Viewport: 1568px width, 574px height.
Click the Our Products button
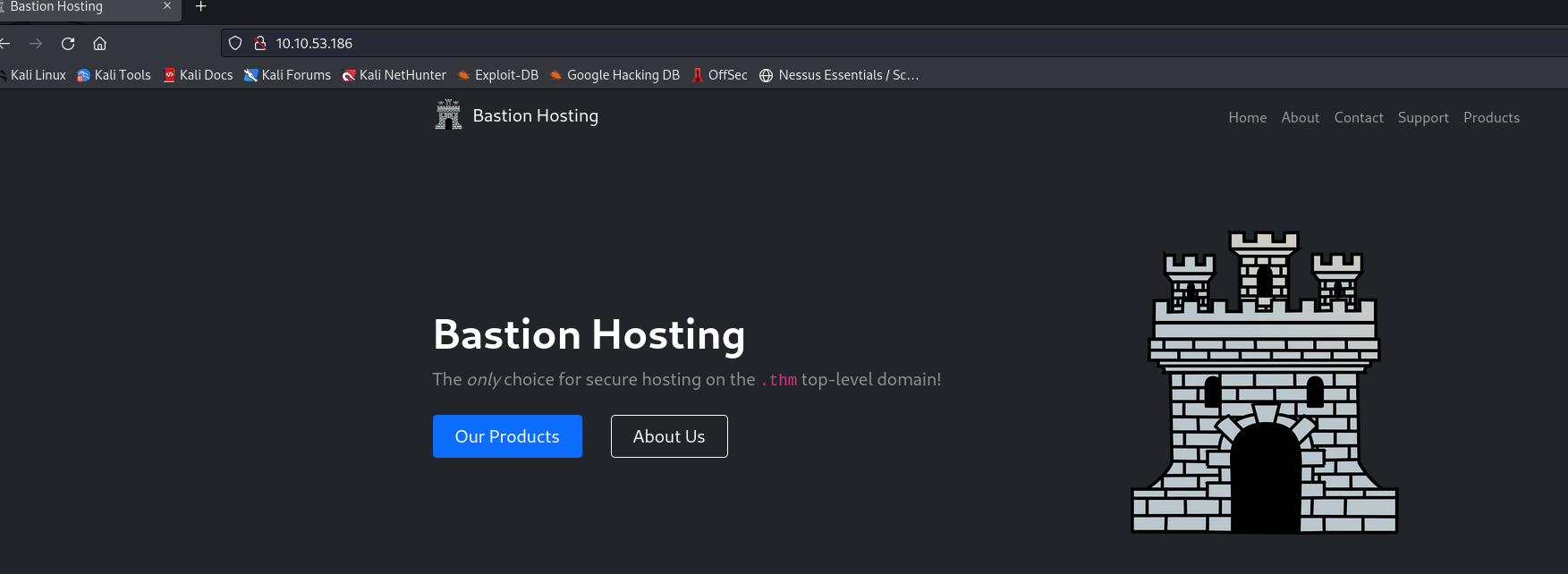507,436
